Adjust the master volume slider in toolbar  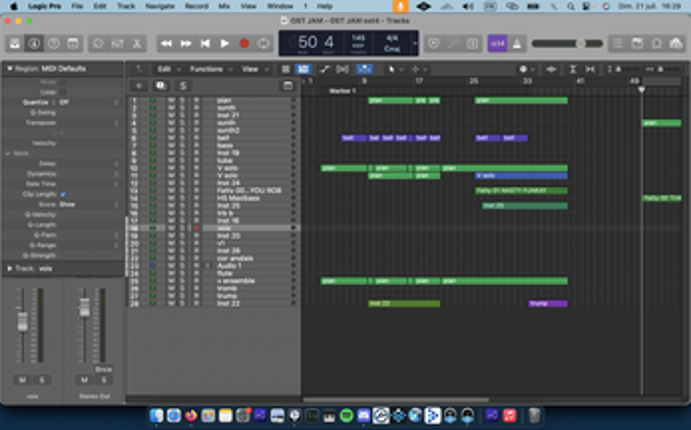tap(578, 43)
